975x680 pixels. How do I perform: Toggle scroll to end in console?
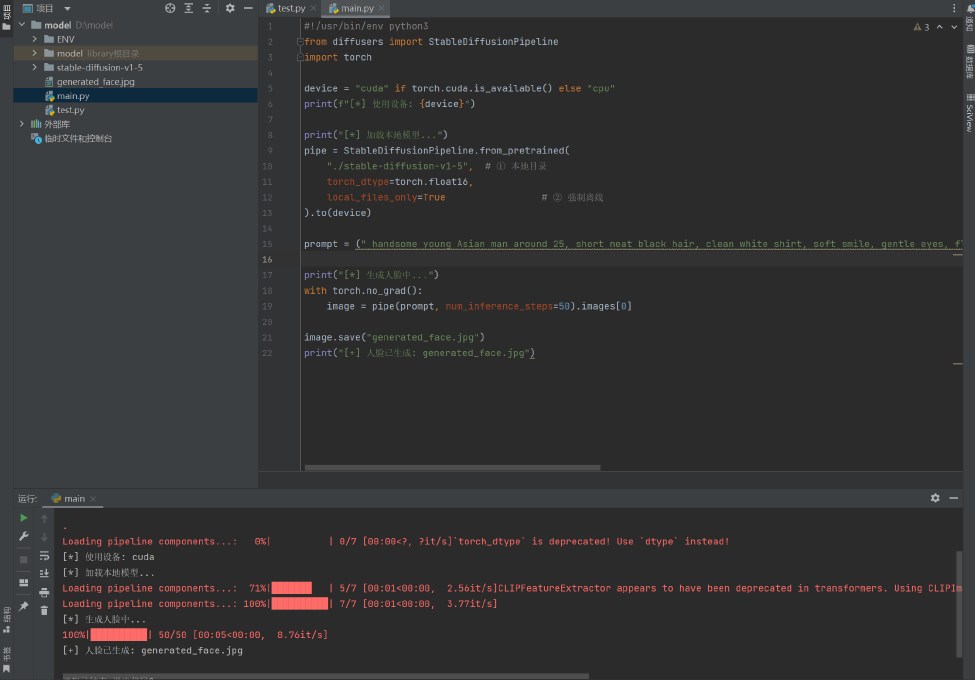click(44, 574)
